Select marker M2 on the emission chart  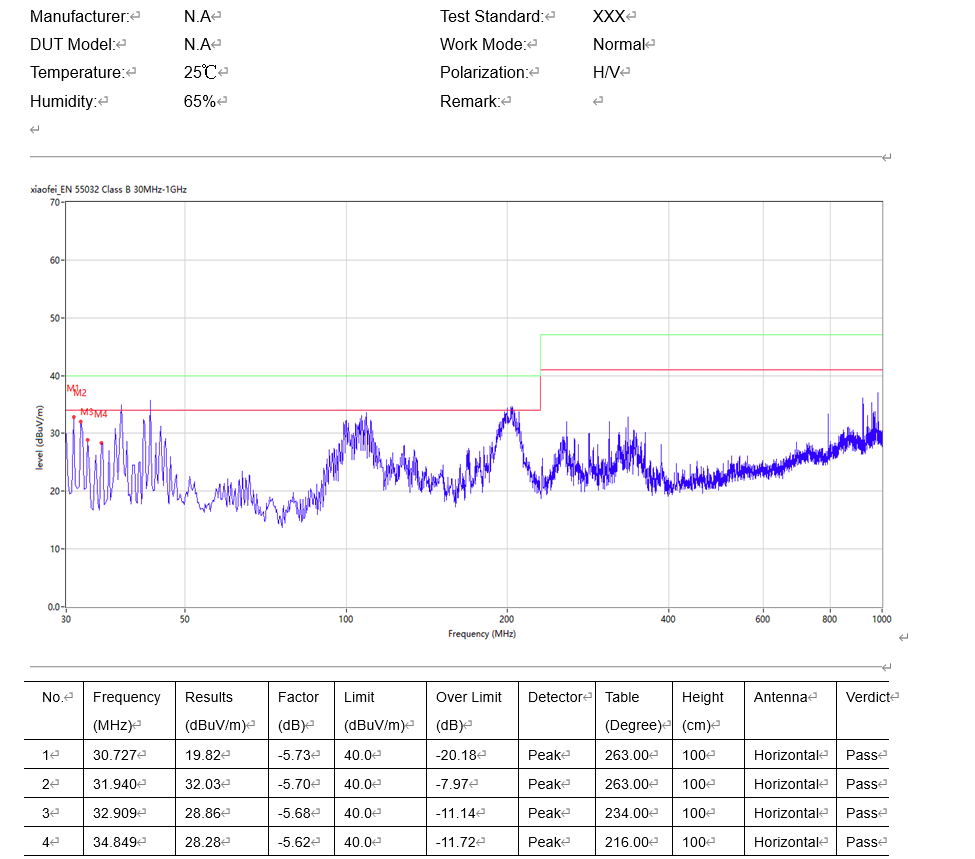(x=78, y=391)
